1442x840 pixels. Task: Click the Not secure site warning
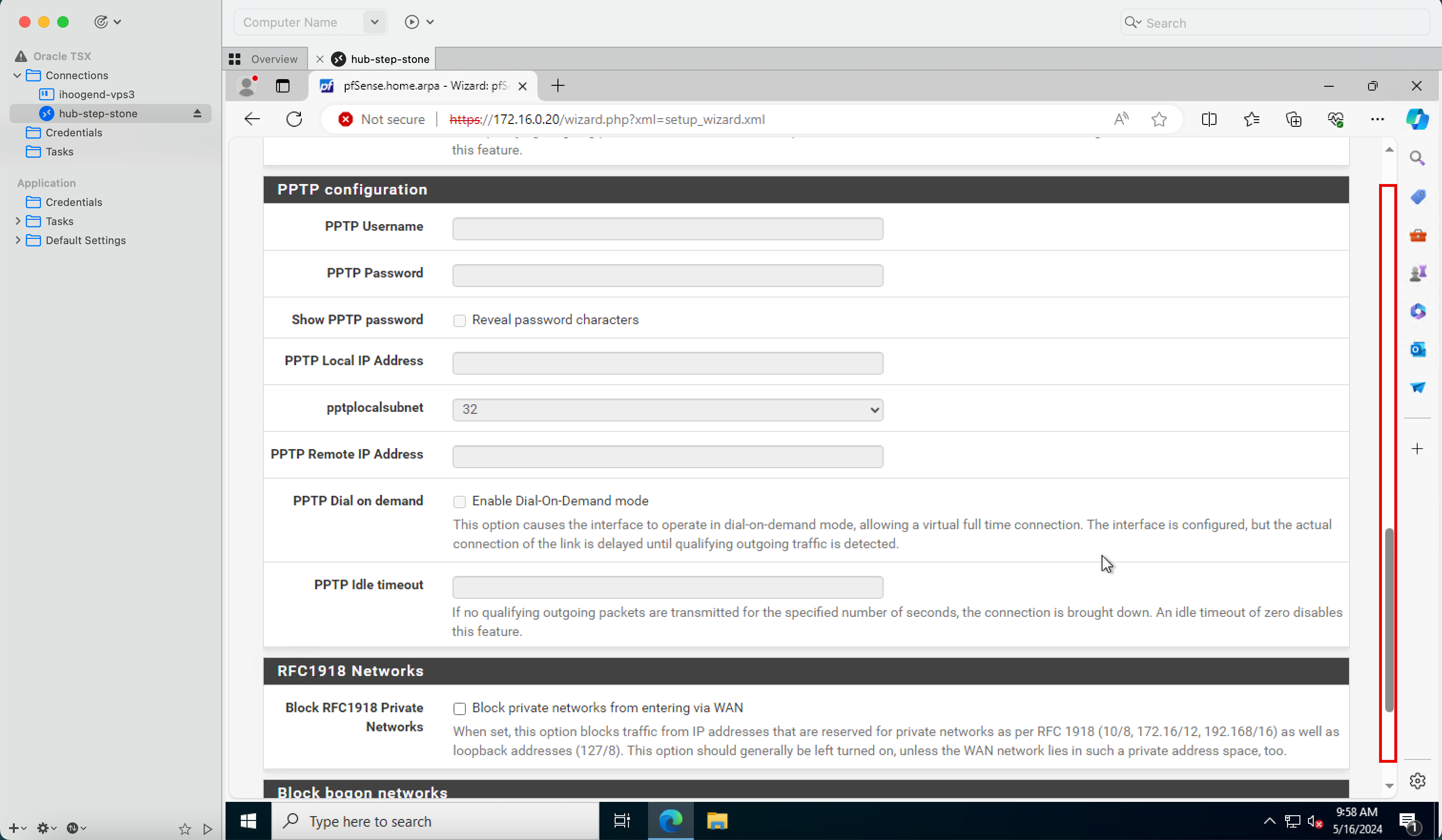pyautogui.click(x=381, y=119)
